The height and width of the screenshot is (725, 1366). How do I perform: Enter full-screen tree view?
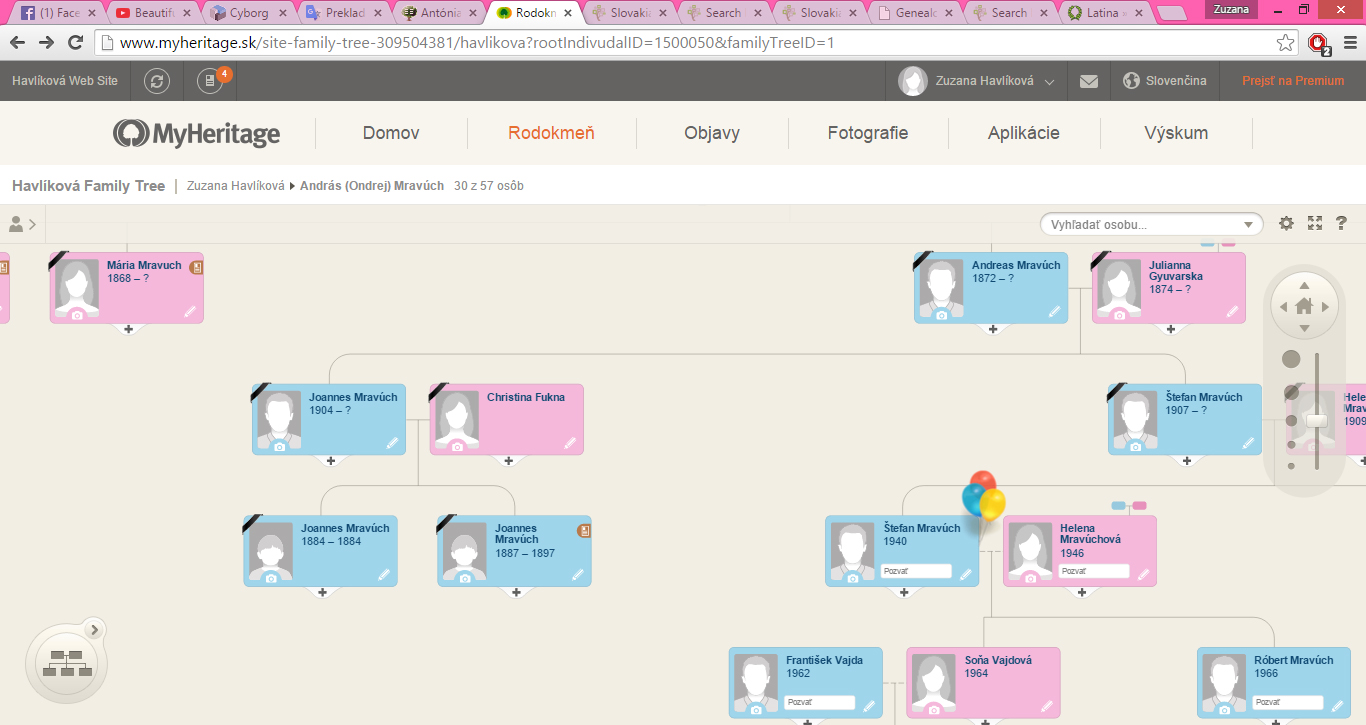1315,224
